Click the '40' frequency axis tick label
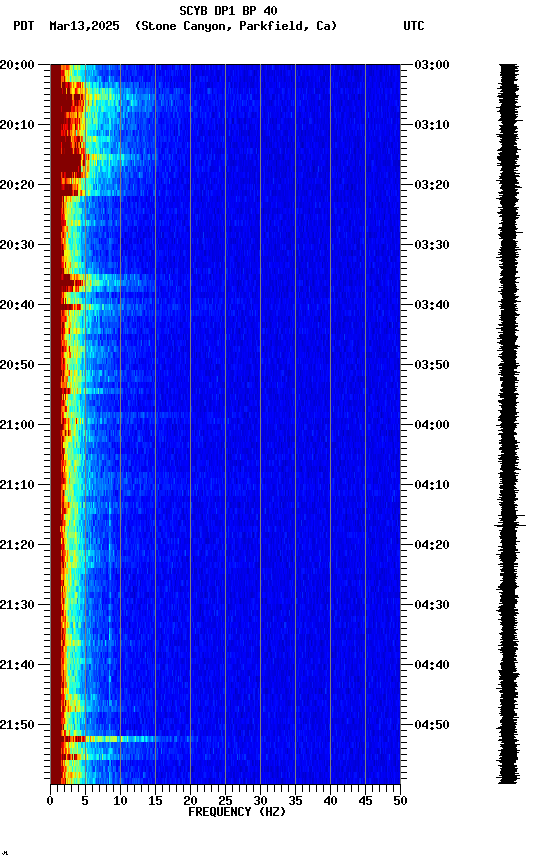 tap(330, 801)
